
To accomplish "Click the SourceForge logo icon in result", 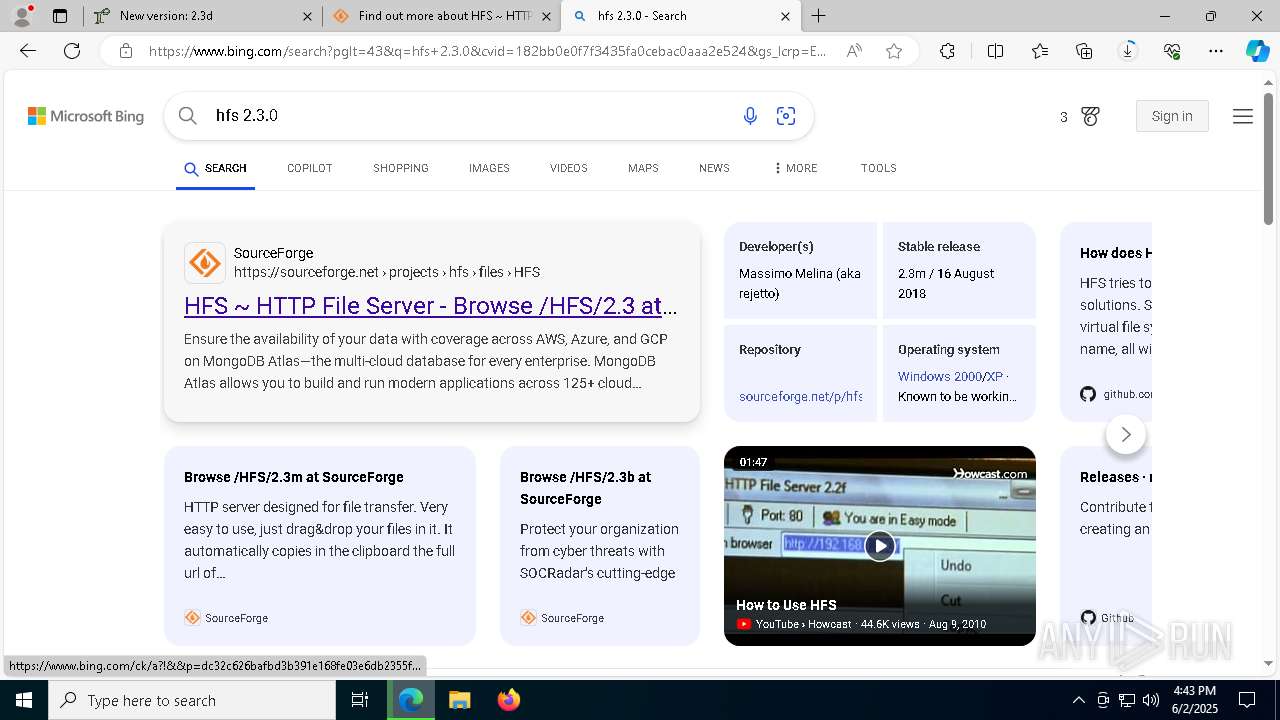I will (205, 263).
